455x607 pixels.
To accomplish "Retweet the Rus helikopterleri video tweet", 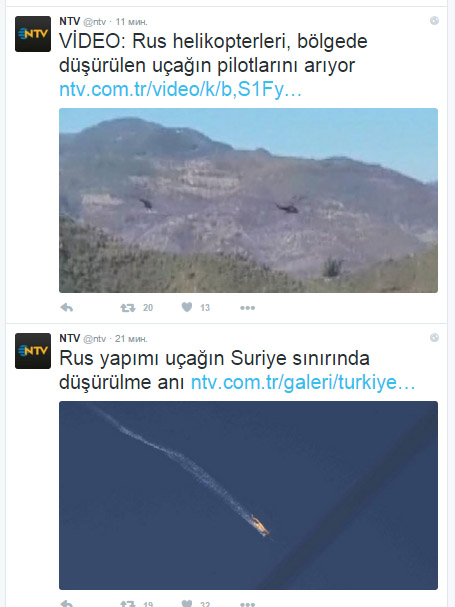I will point(127,308).
